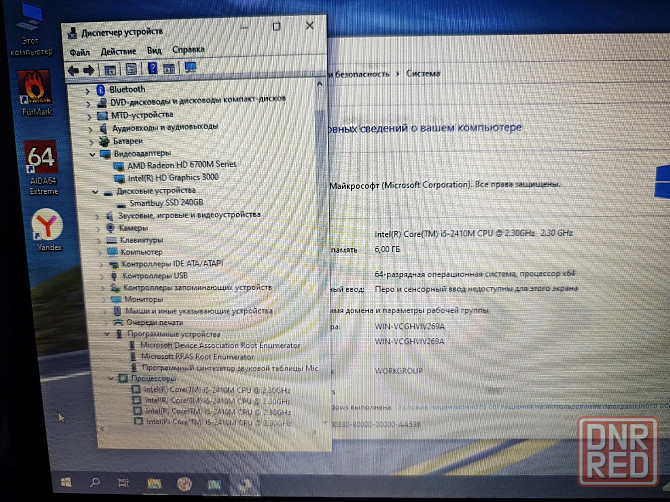Select the Камеры category icon
The image size is (670, 502).
[x=110, y=228]
